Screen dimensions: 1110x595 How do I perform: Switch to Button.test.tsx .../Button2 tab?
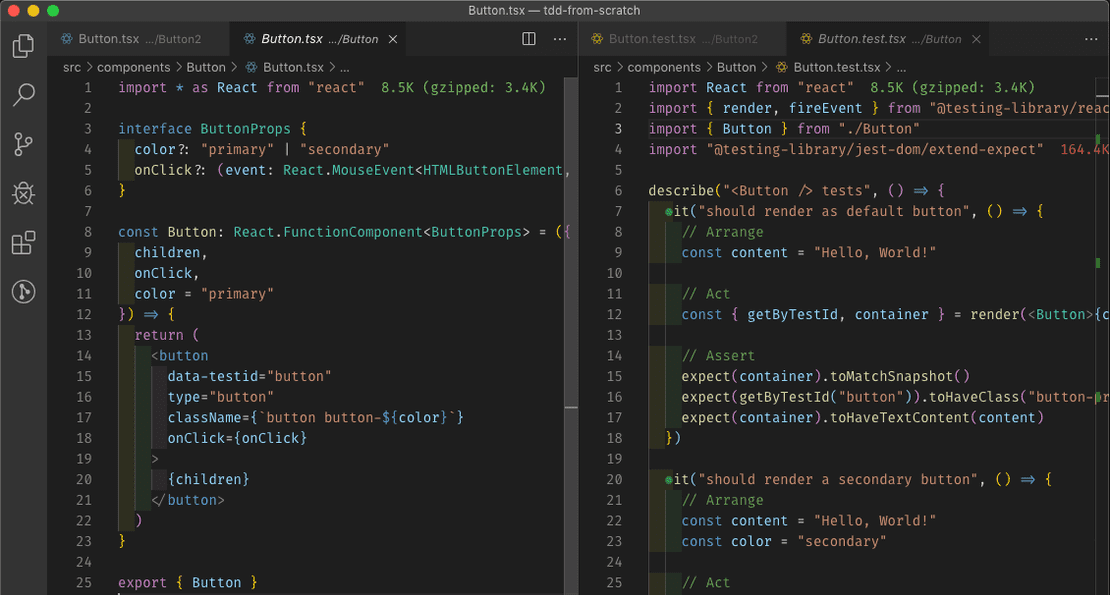(x=682, y=39)
